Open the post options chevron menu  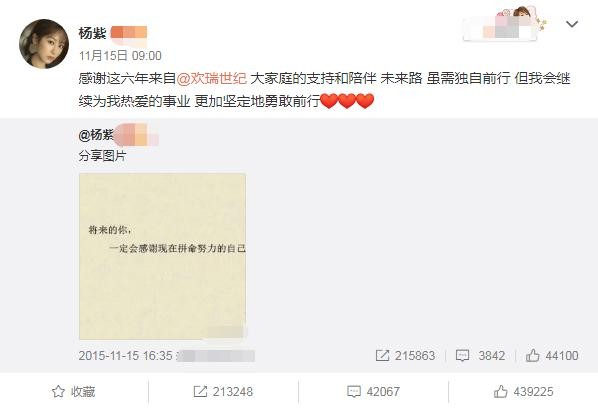572,24
